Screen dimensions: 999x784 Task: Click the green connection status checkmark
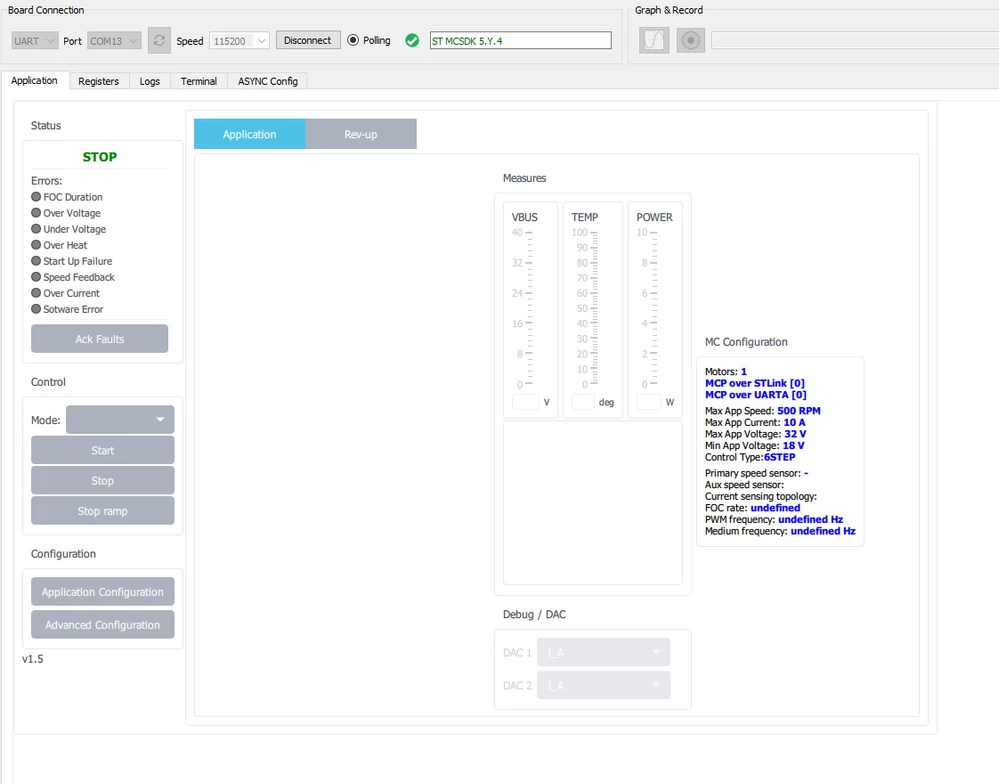[x=412, y=41]
